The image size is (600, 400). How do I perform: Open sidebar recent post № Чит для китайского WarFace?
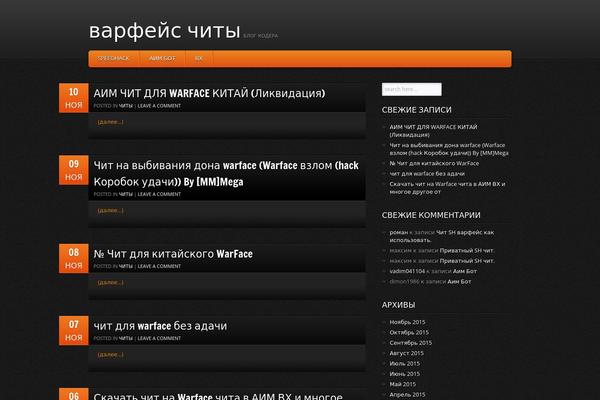pyautogui.click(x=434, y=163)
